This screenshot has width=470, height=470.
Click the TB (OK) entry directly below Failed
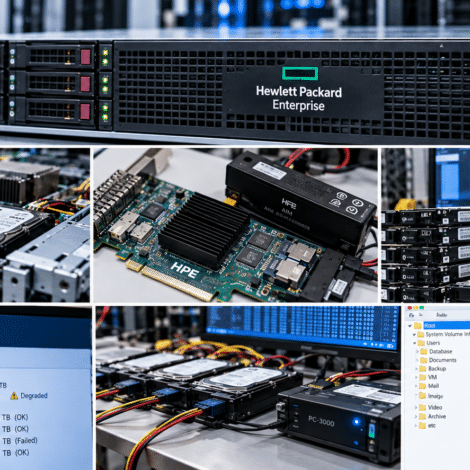coord(16,453)
